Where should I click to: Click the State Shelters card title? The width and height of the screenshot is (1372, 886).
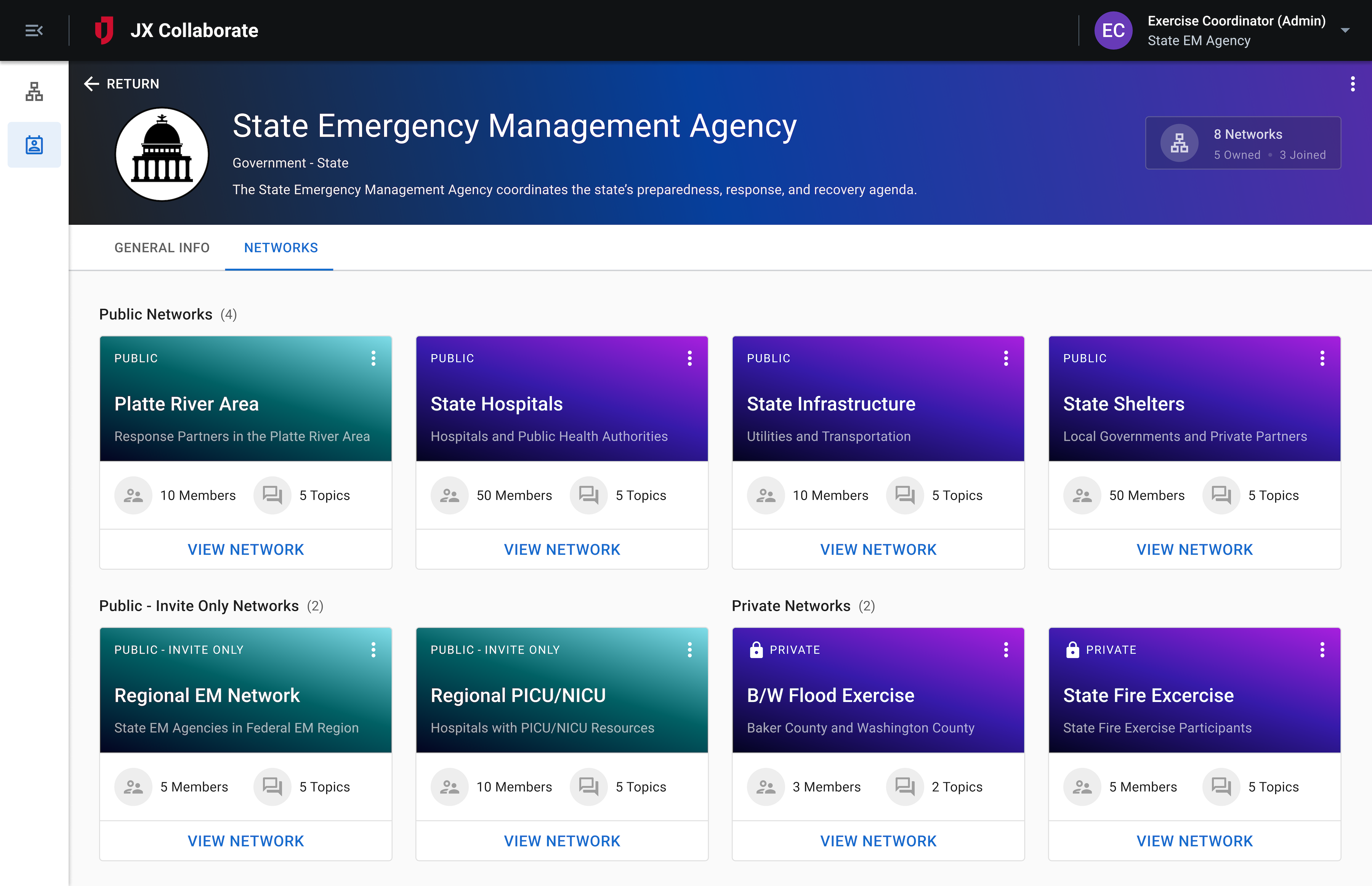click(x=1124, y=404)
